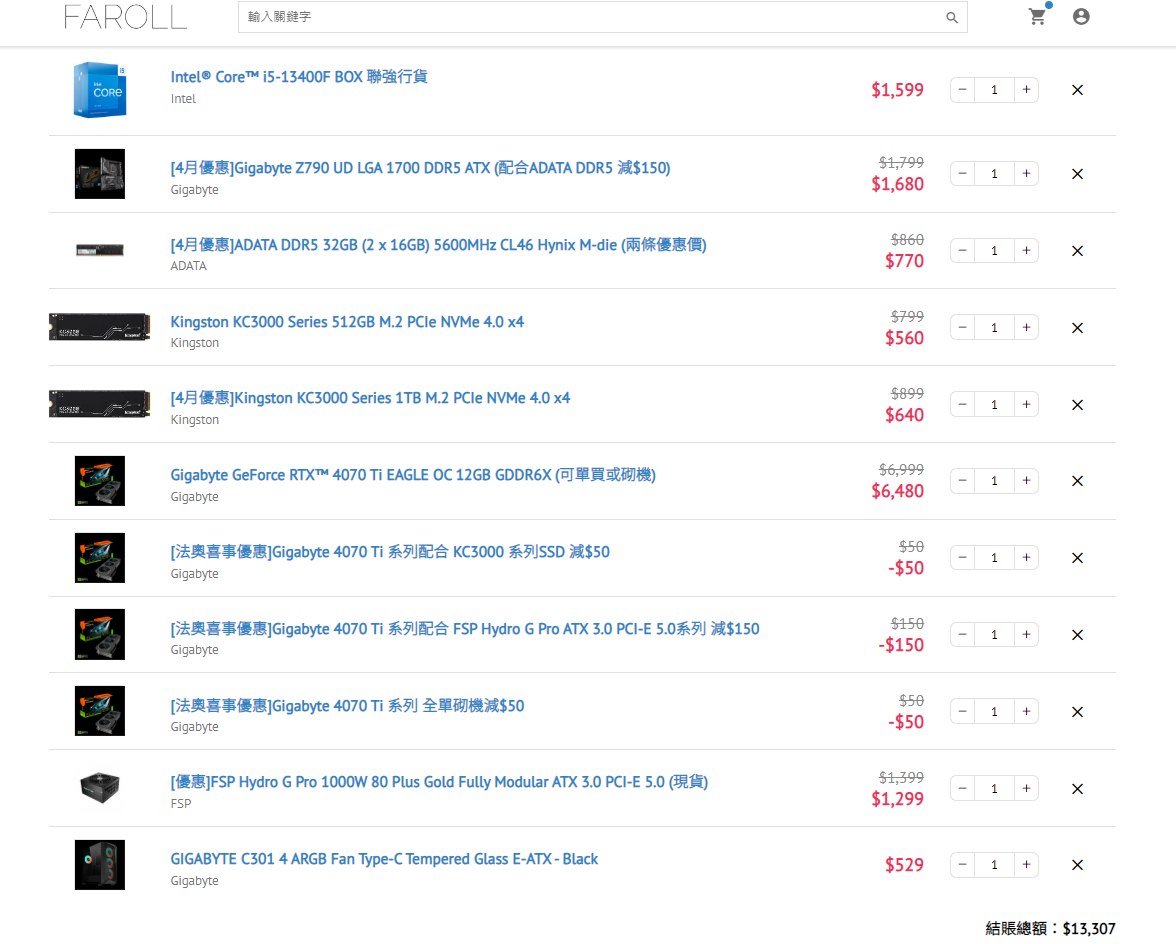Increase quantity of Intel Core i5-13400F

pyautogui.click(x=1026, y=89)
